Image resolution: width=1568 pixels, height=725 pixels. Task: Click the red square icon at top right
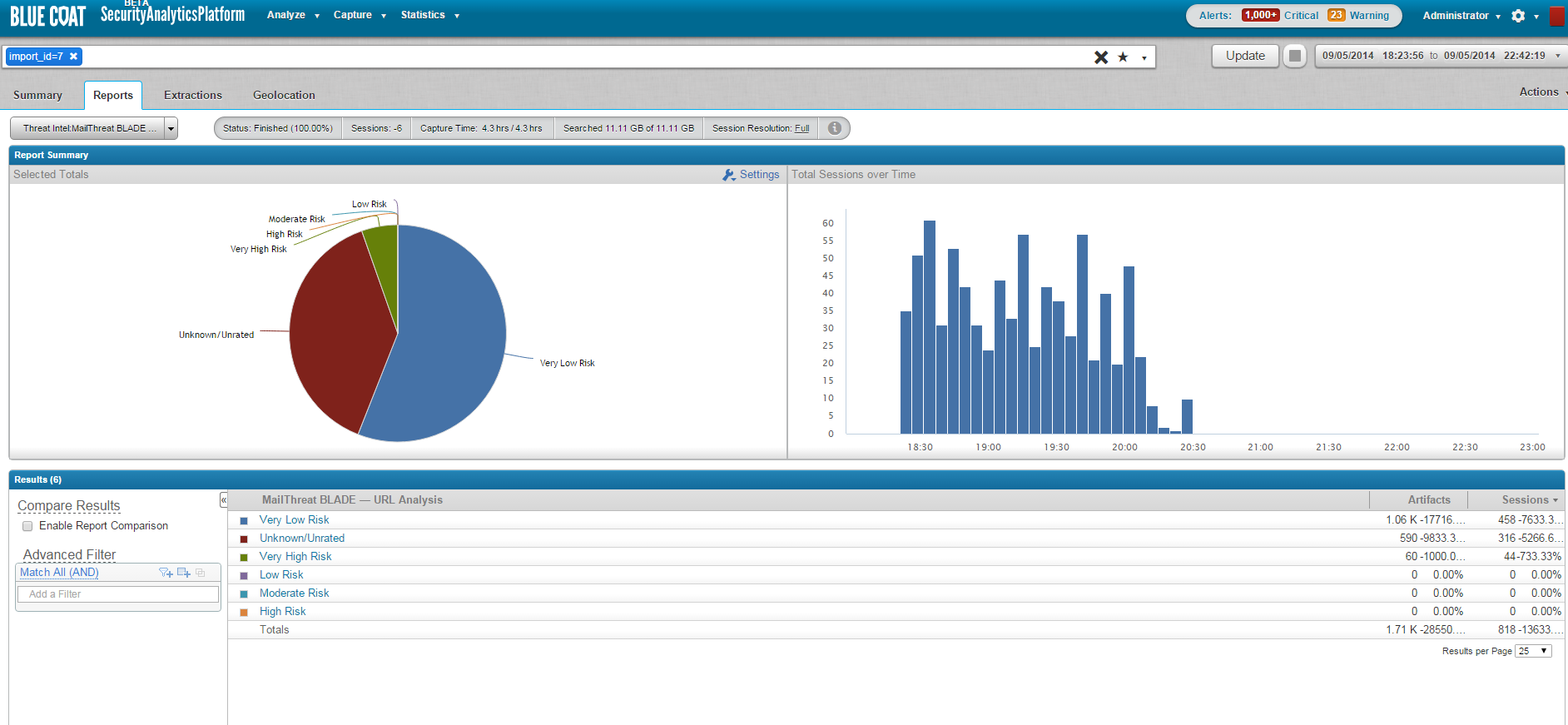point(1556,16)
